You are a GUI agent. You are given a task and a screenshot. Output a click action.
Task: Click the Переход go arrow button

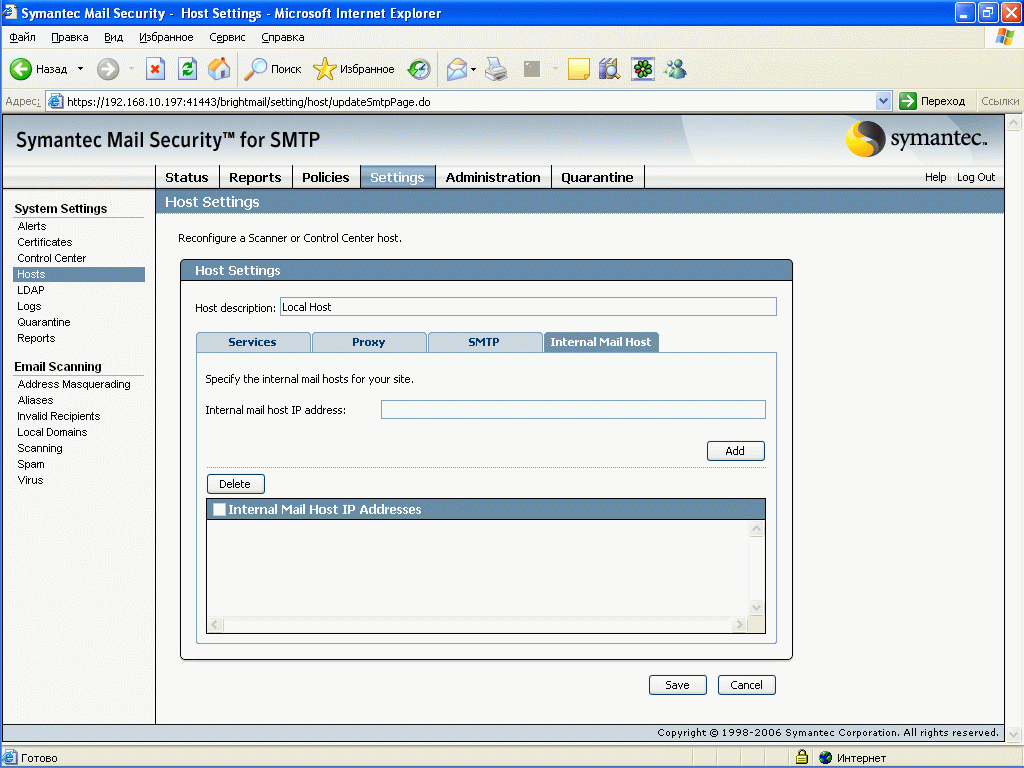pyautogui.click(x=933, y=101)
